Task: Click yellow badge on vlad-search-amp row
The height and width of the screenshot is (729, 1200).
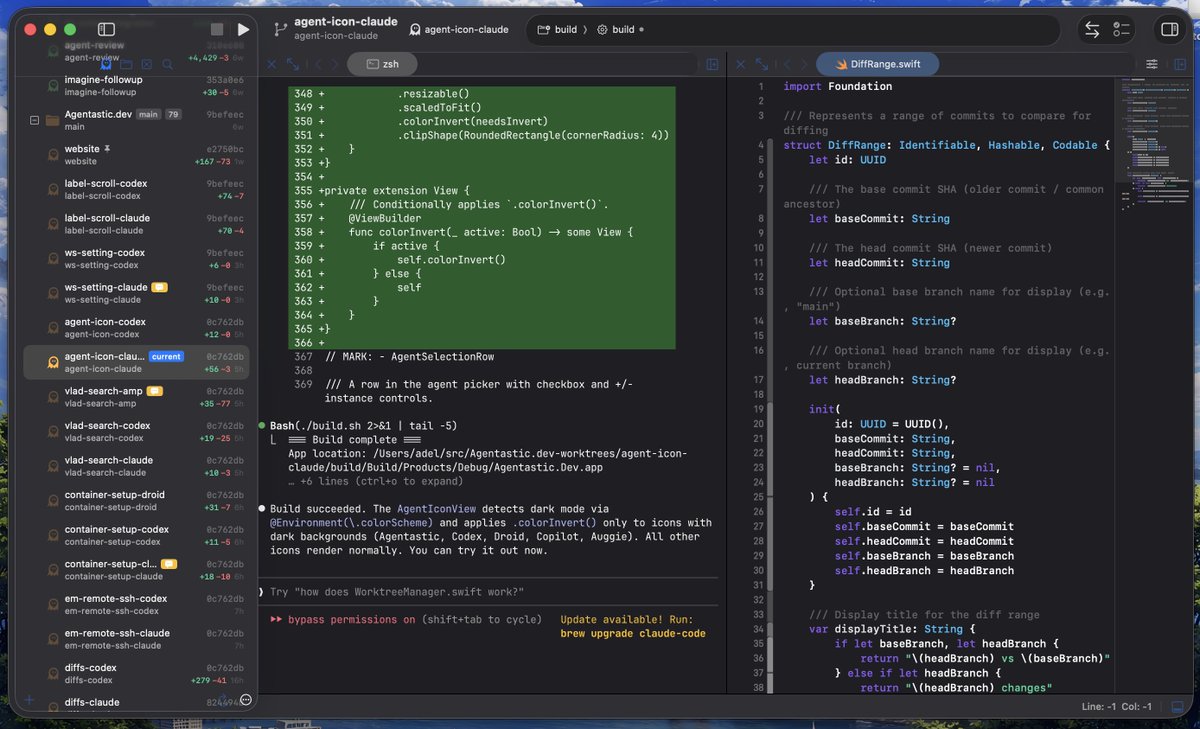Action: coord(155,391)
